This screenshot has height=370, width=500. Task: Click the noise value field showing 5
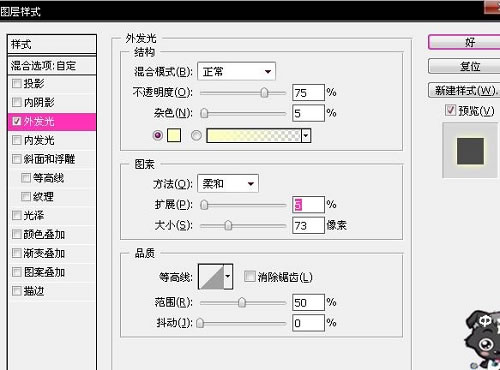308,113
